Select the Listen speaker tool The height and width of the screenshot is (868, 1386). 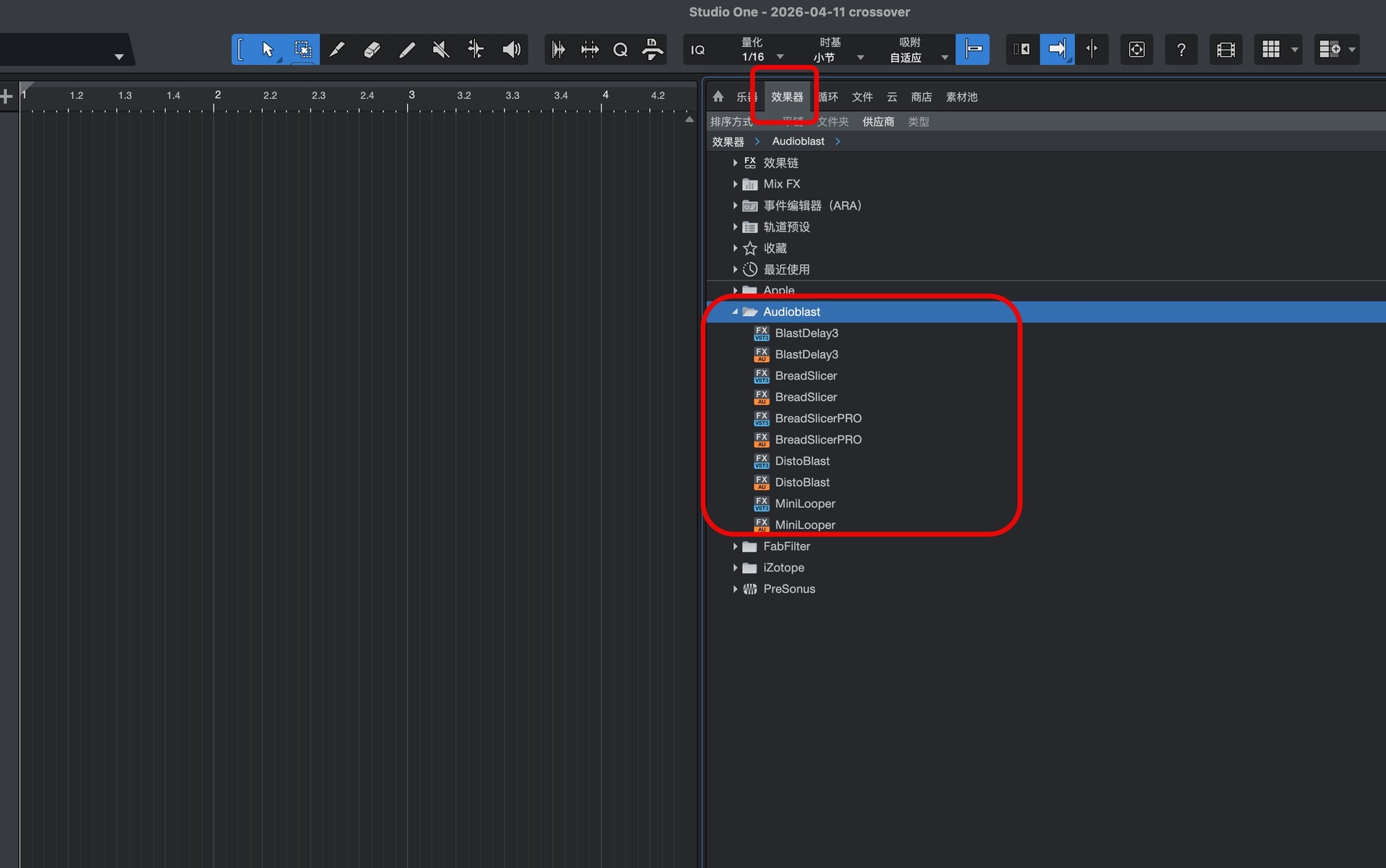511,50
